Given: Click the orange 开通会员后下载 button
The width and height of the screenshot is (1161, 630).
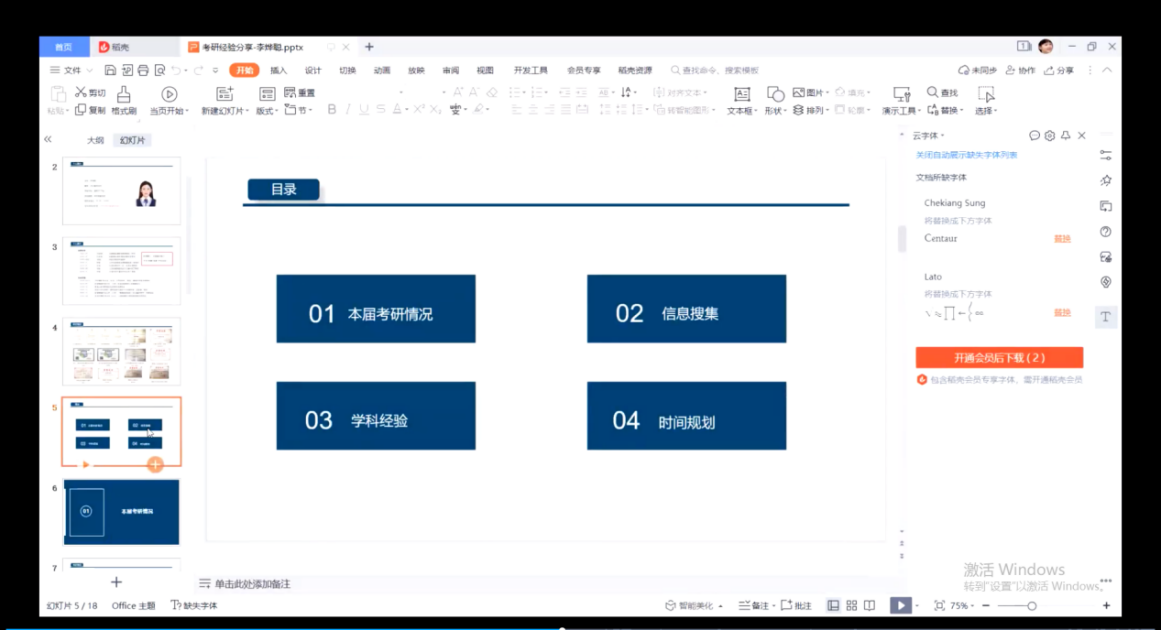Looking at the screenshot, I should 999,358.
